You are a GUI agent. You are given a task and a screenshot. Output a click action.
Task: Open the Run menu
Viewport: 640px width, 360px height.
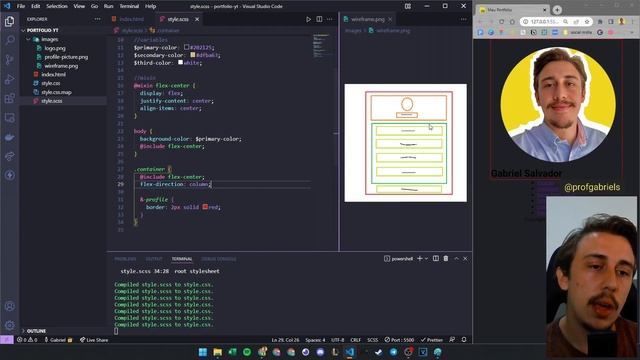click(108, 6)
